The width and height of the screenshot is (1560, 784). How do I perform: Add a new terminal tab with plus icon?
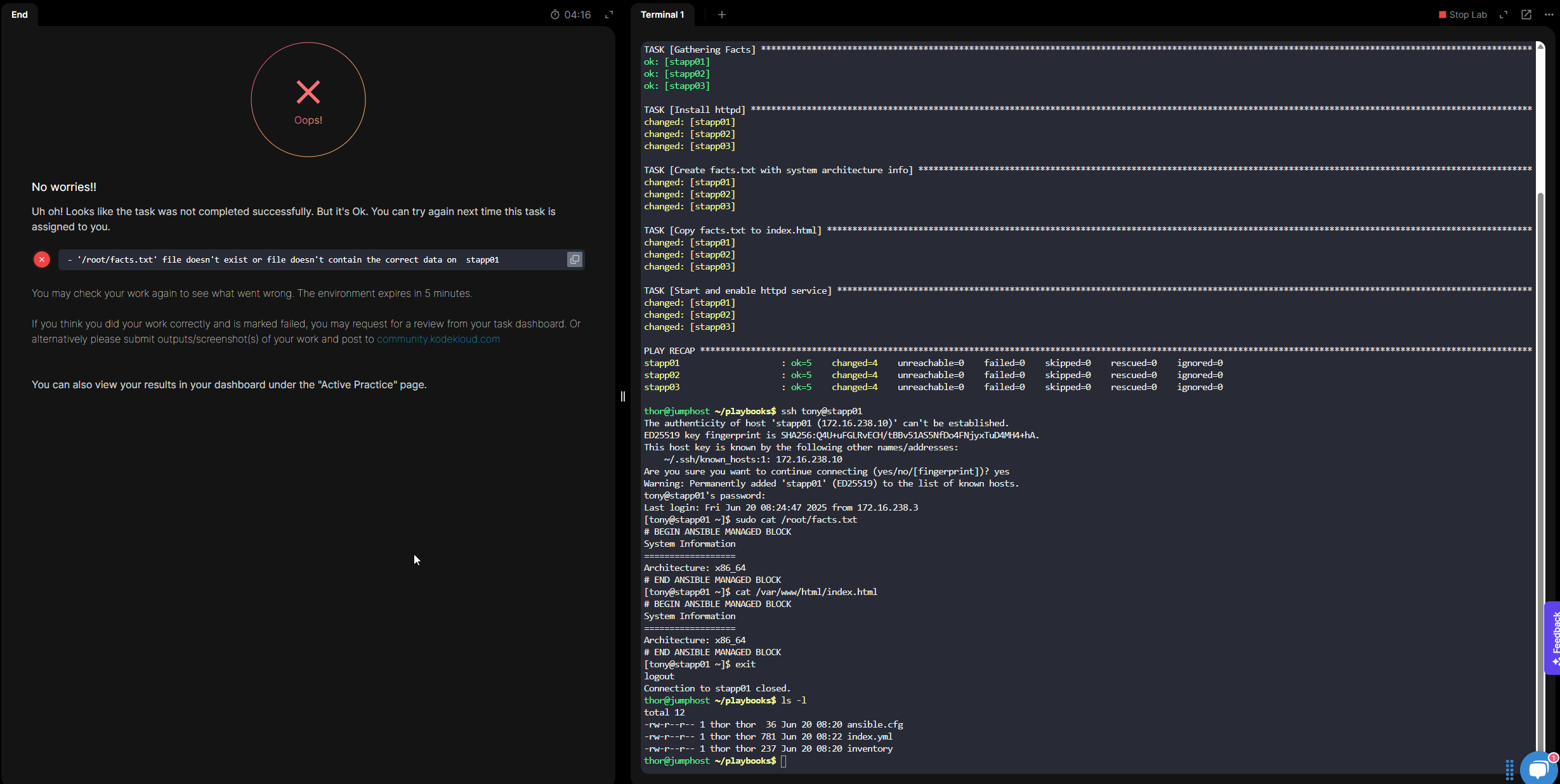click(x=721, y=15)
